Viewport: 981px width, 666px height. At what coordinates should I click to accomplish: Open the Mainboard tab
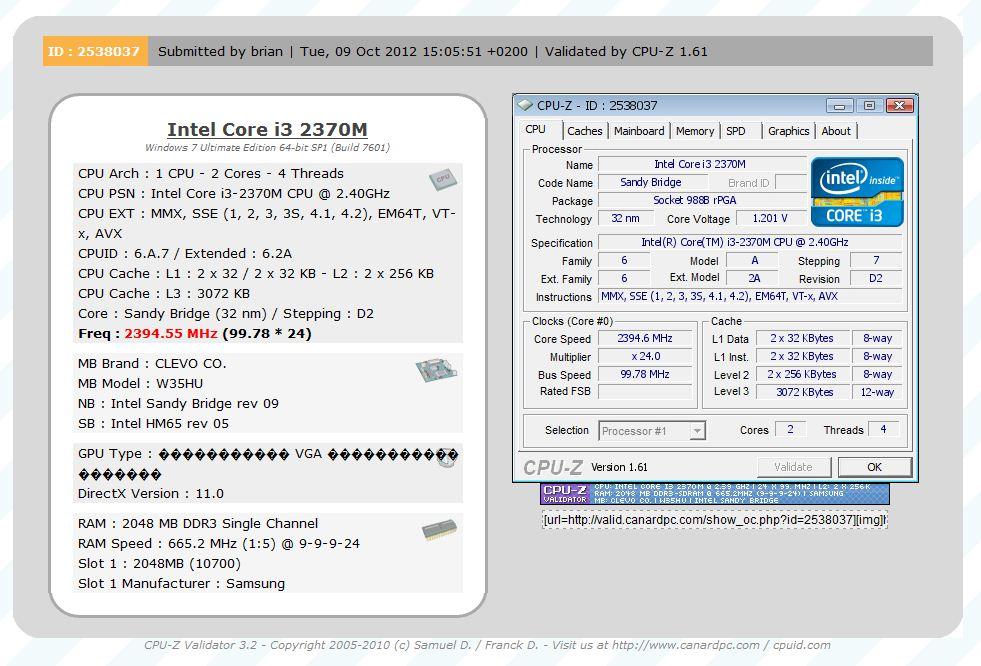coord(639,131)
